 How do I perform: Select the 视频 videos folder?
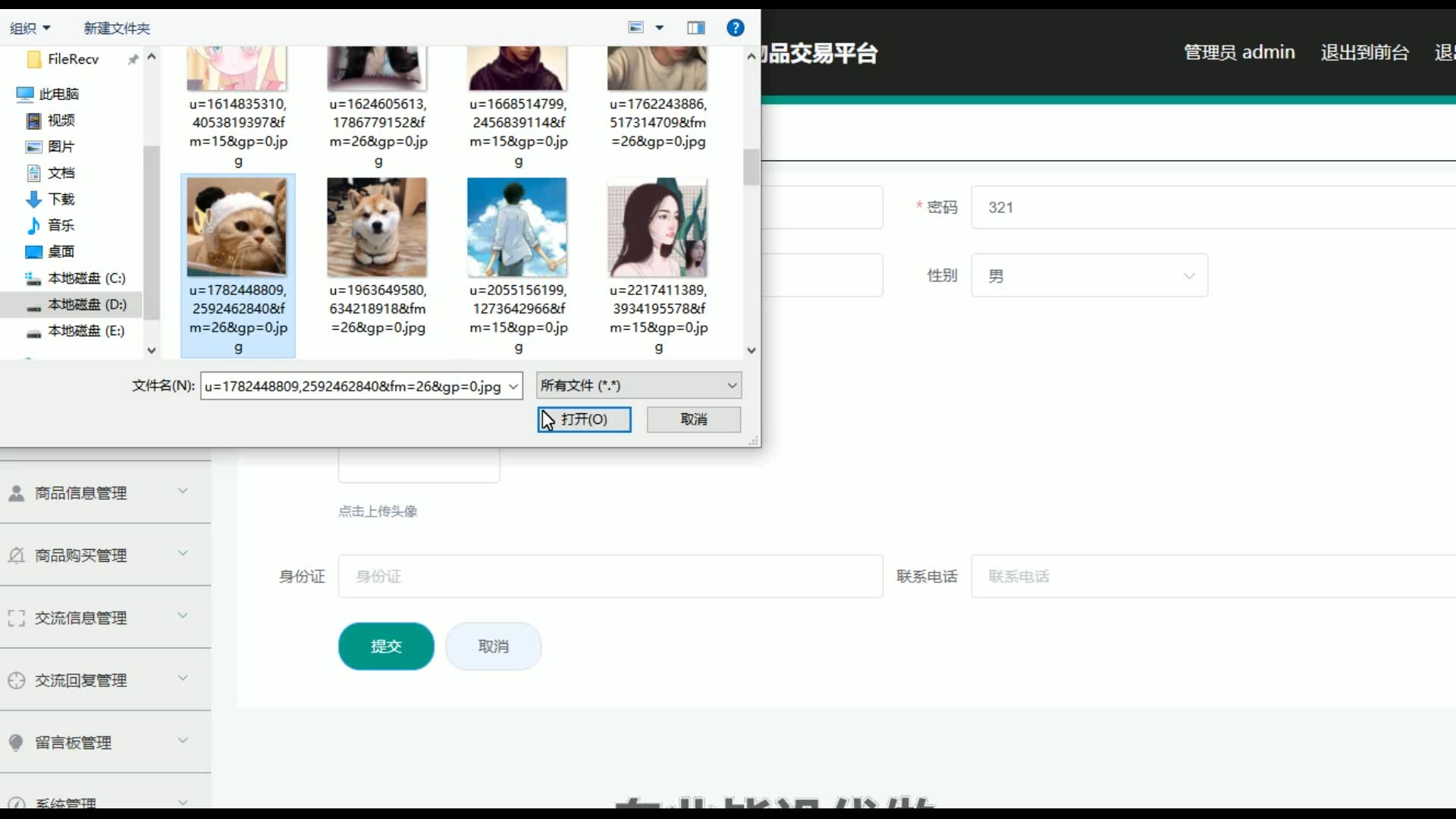pyautogui.click(x=61, y=121)
